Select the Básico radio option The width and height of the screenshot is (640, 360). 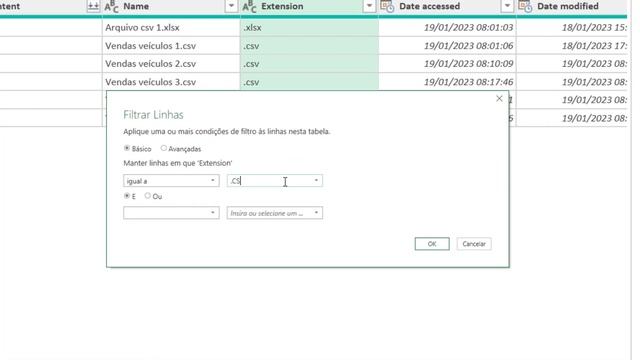(127, 148)
